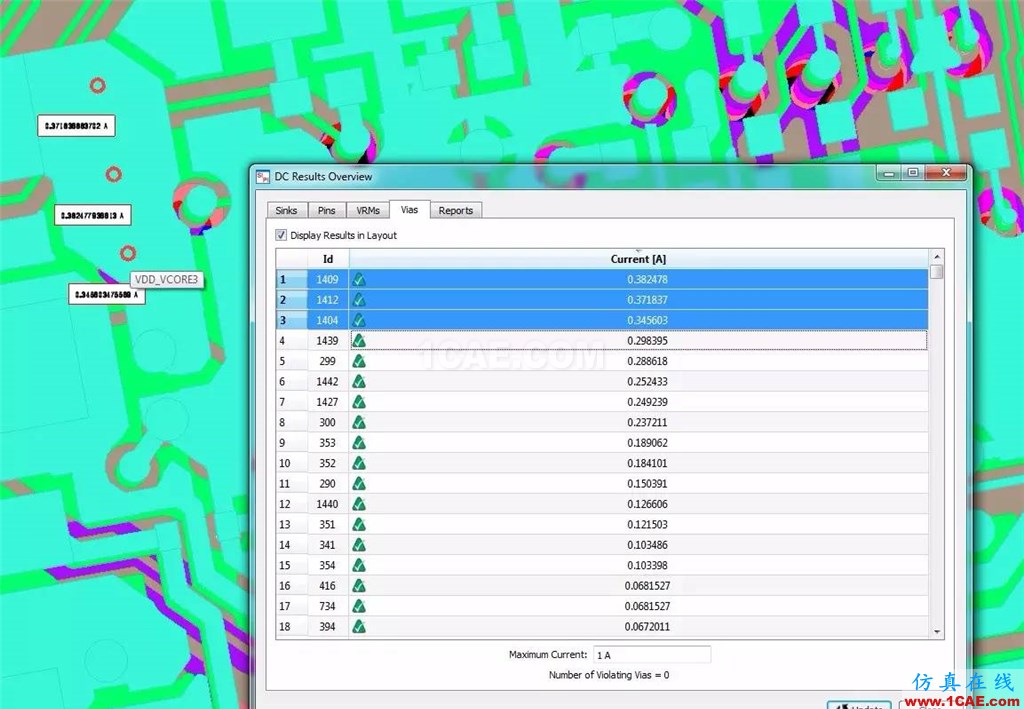Viewport: 1024px width, 709px height.
Task: Click the status icon for via 299
Action: (x=359, y=361)
